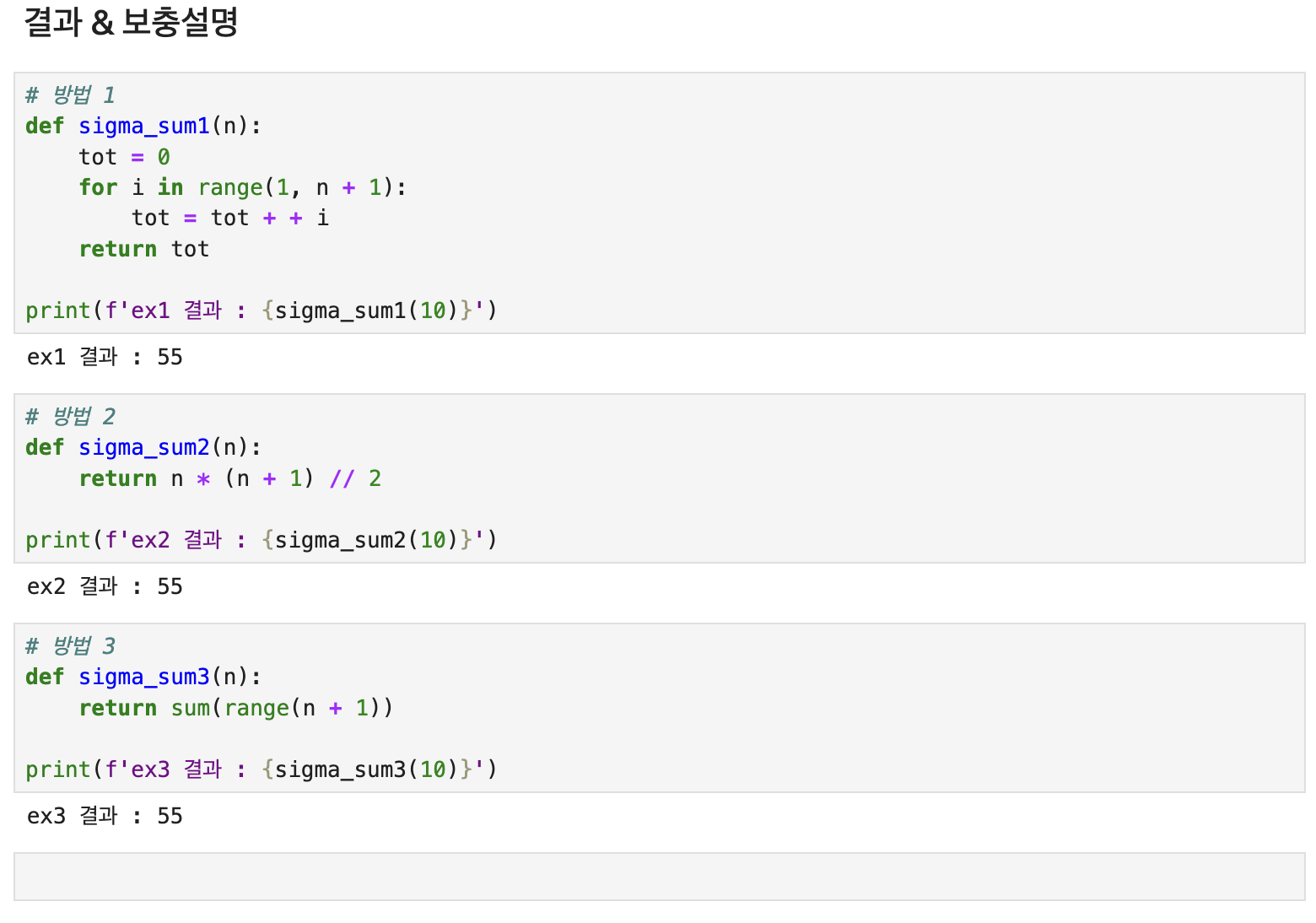Click the empty code cell at bottom
This screenshot has height=923, width=1316.
[659, 877]
